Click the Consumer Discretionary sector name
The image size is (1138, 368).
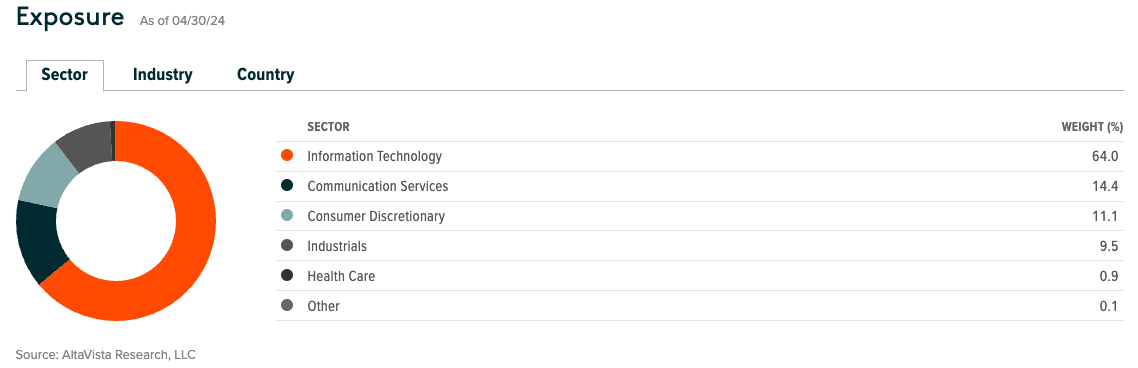pos(376,216)
